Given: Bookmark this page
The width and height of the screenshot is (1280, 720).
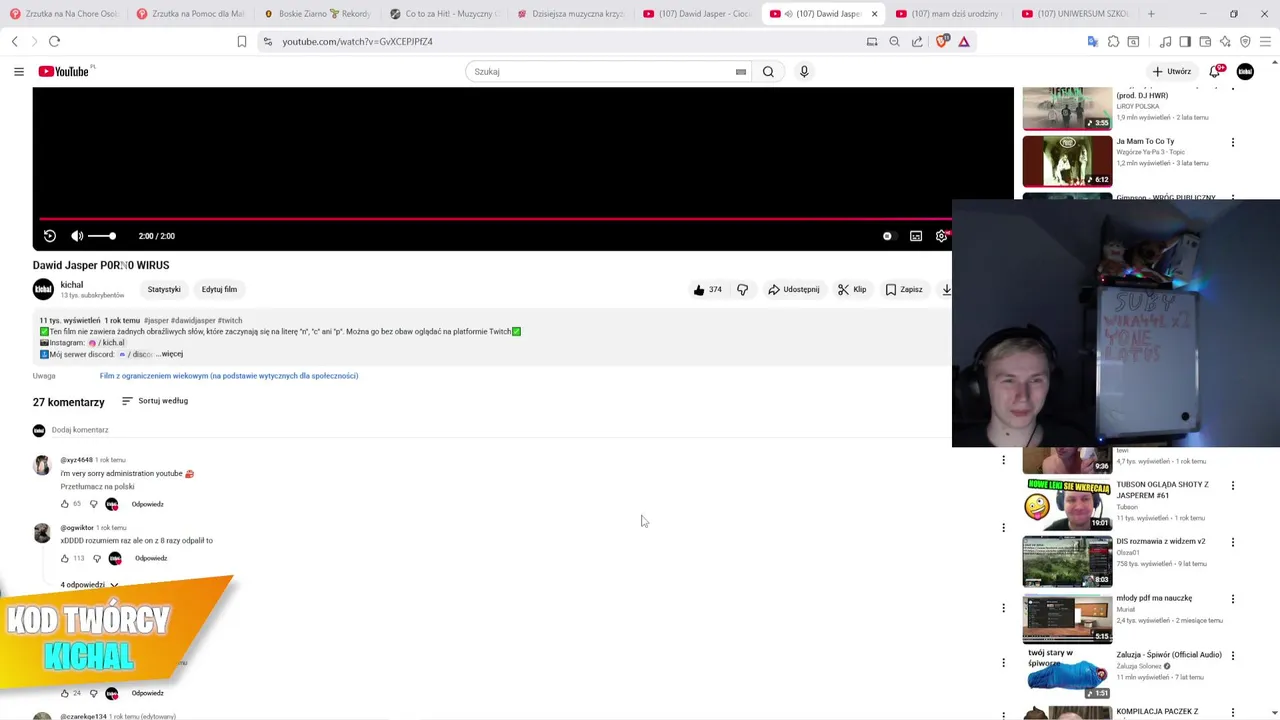Looking at the screenshot, I should tap(242, 41).
